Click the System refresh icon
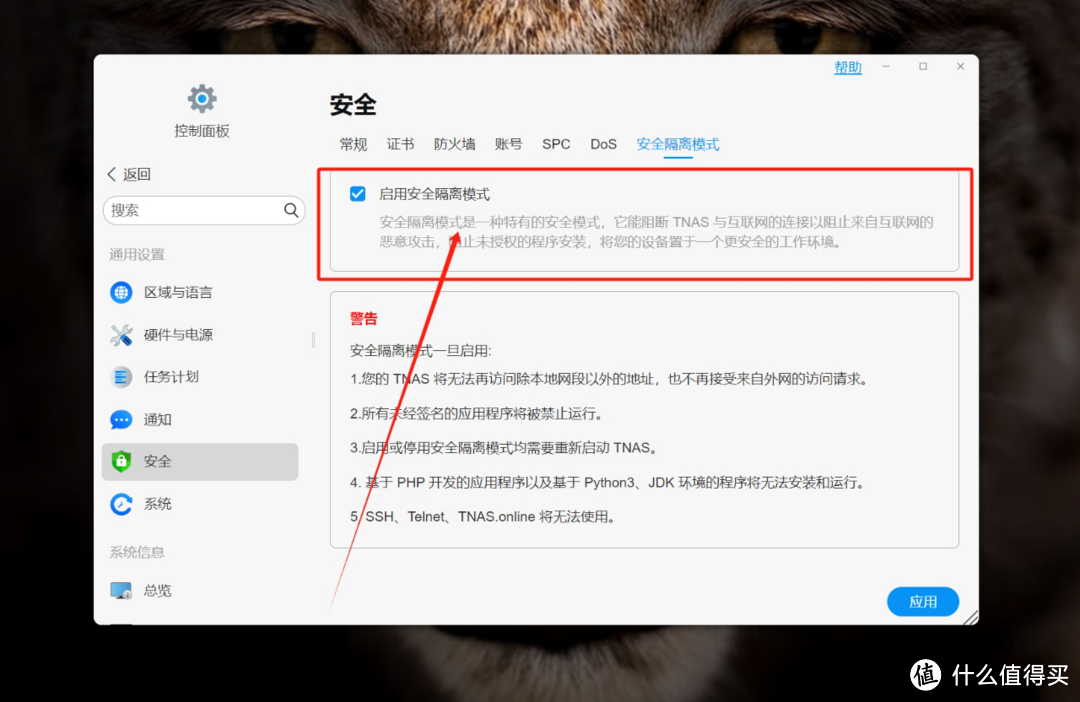This screenshot has width=1080, height=702. 121,504
